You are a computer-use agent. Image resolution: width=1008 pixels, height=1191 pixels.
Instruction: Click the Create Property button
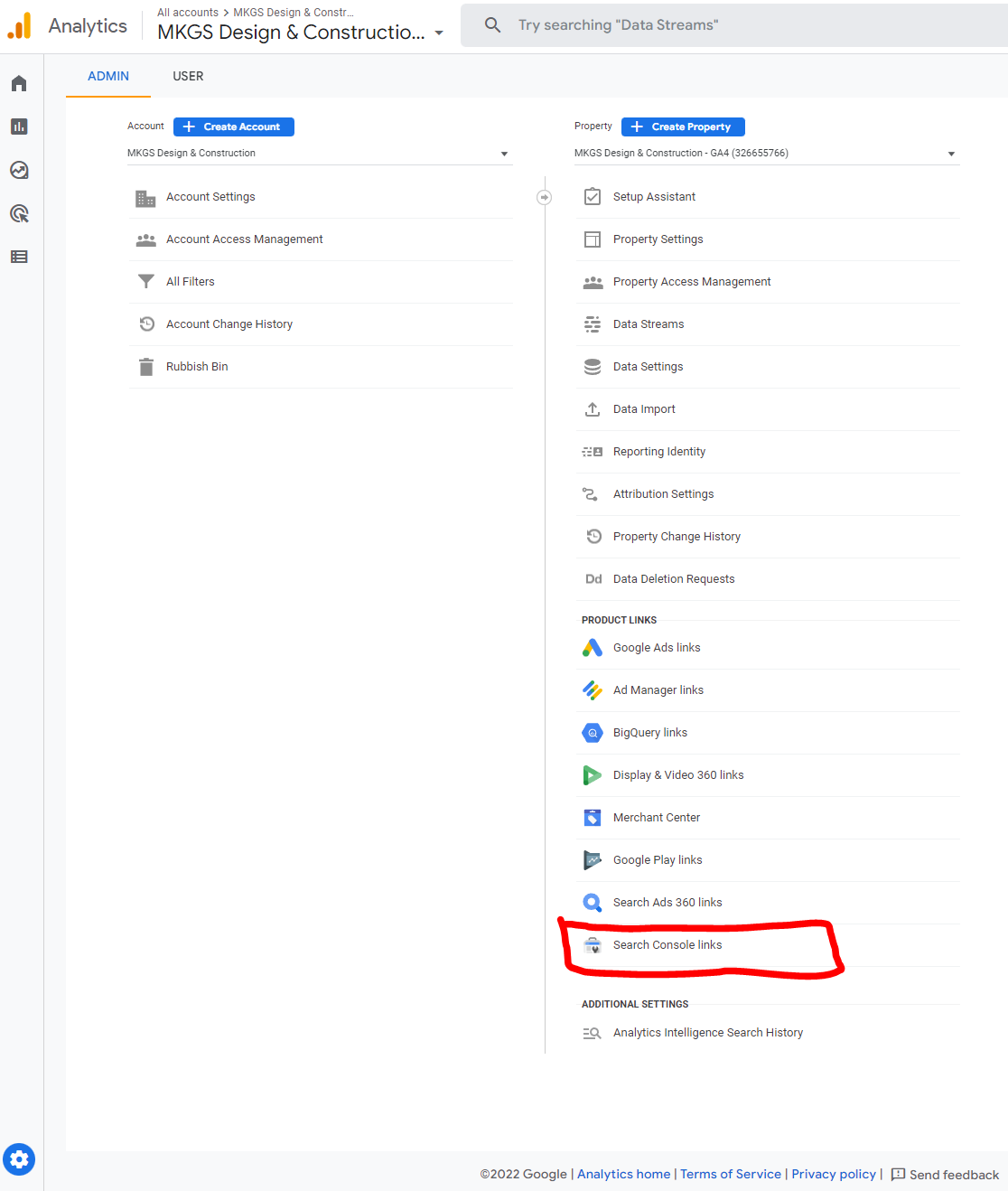683,127
